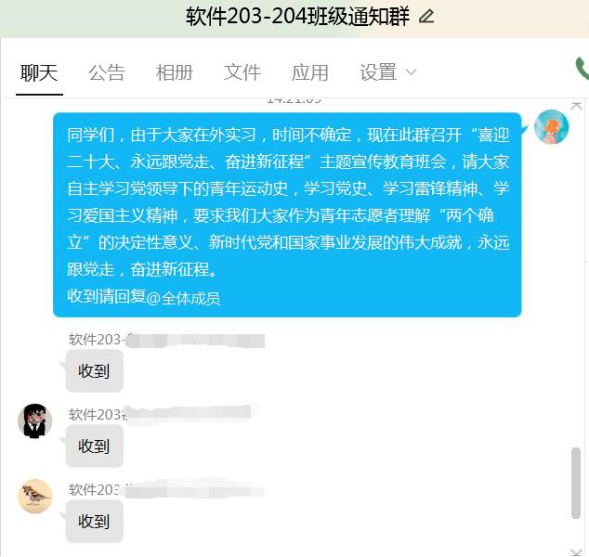Click the chat scrollbar thumb
589x557 pixels.
tap(576, 483)
